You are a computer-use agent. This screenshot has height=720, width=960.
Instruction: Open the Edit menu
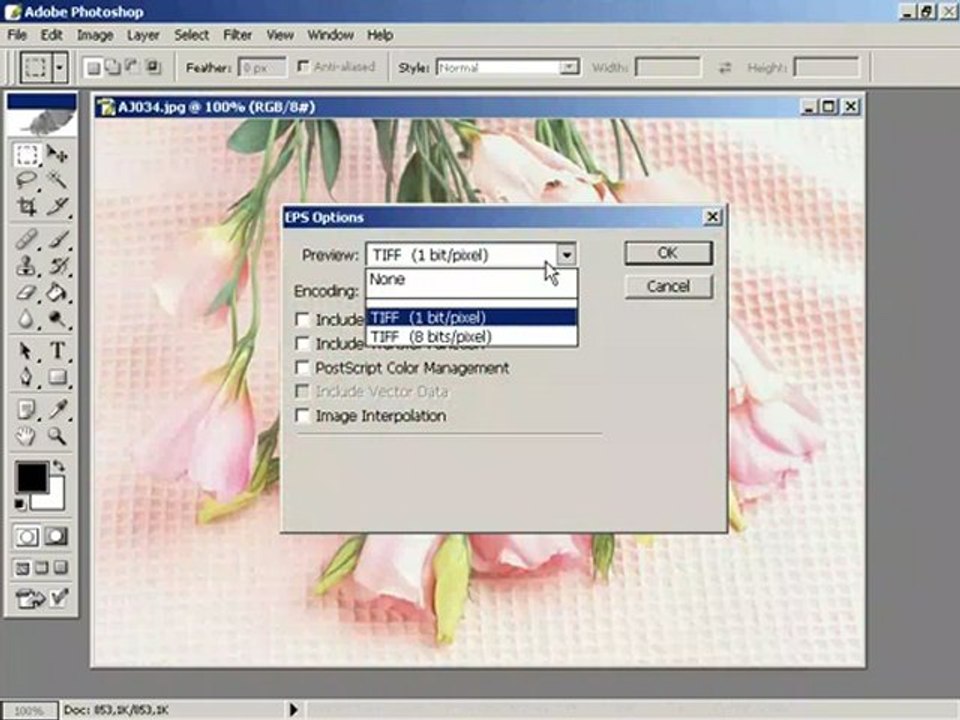[51, 35]
